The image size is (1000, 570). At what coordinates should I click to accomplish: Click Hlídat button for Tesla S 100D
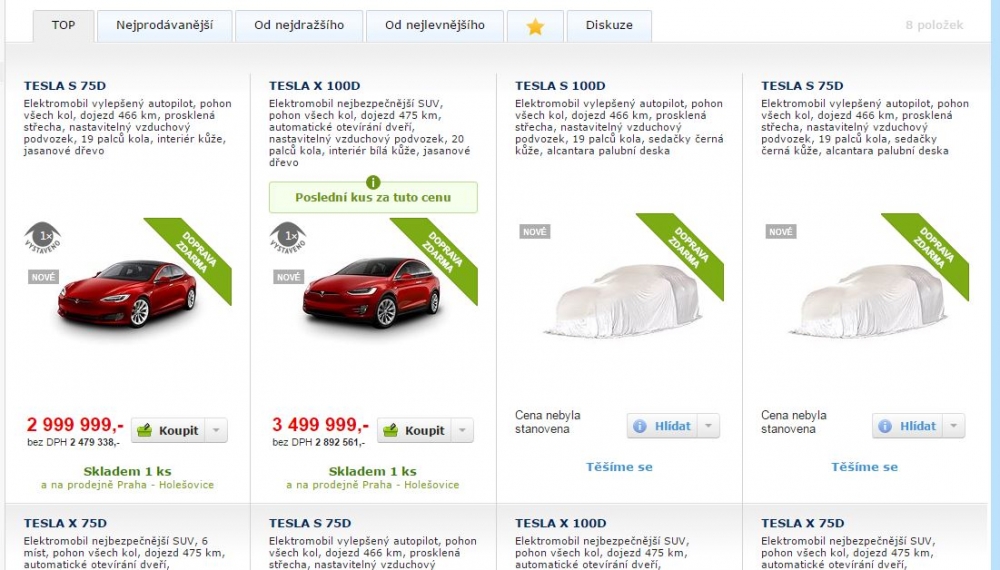663,426
